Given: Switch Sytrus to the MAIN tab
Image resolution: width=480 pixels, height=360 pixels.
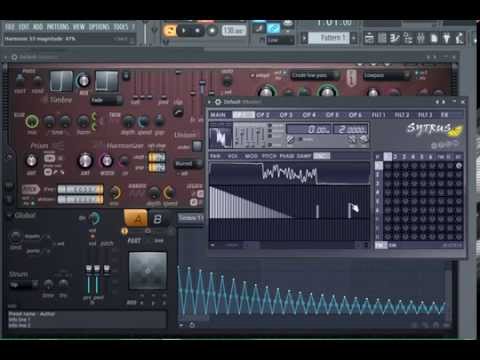Looking at the screenshot, I should coord(218,115).
